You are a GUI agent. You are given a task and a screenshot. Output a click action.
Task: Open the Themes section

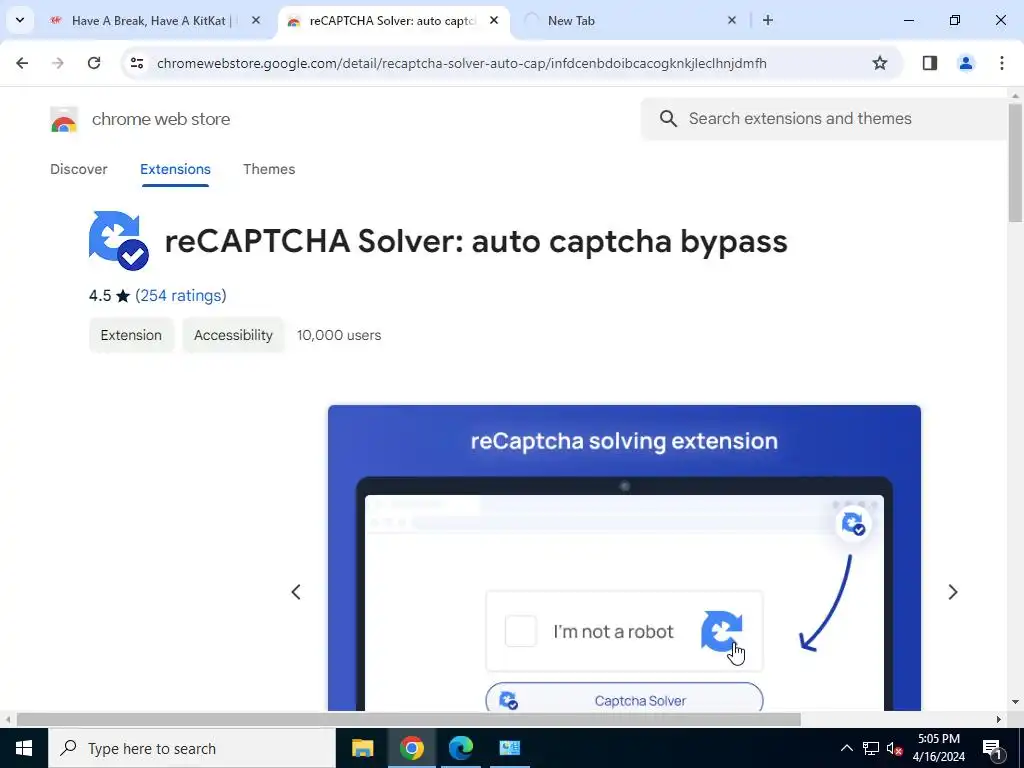coord(269,169)
